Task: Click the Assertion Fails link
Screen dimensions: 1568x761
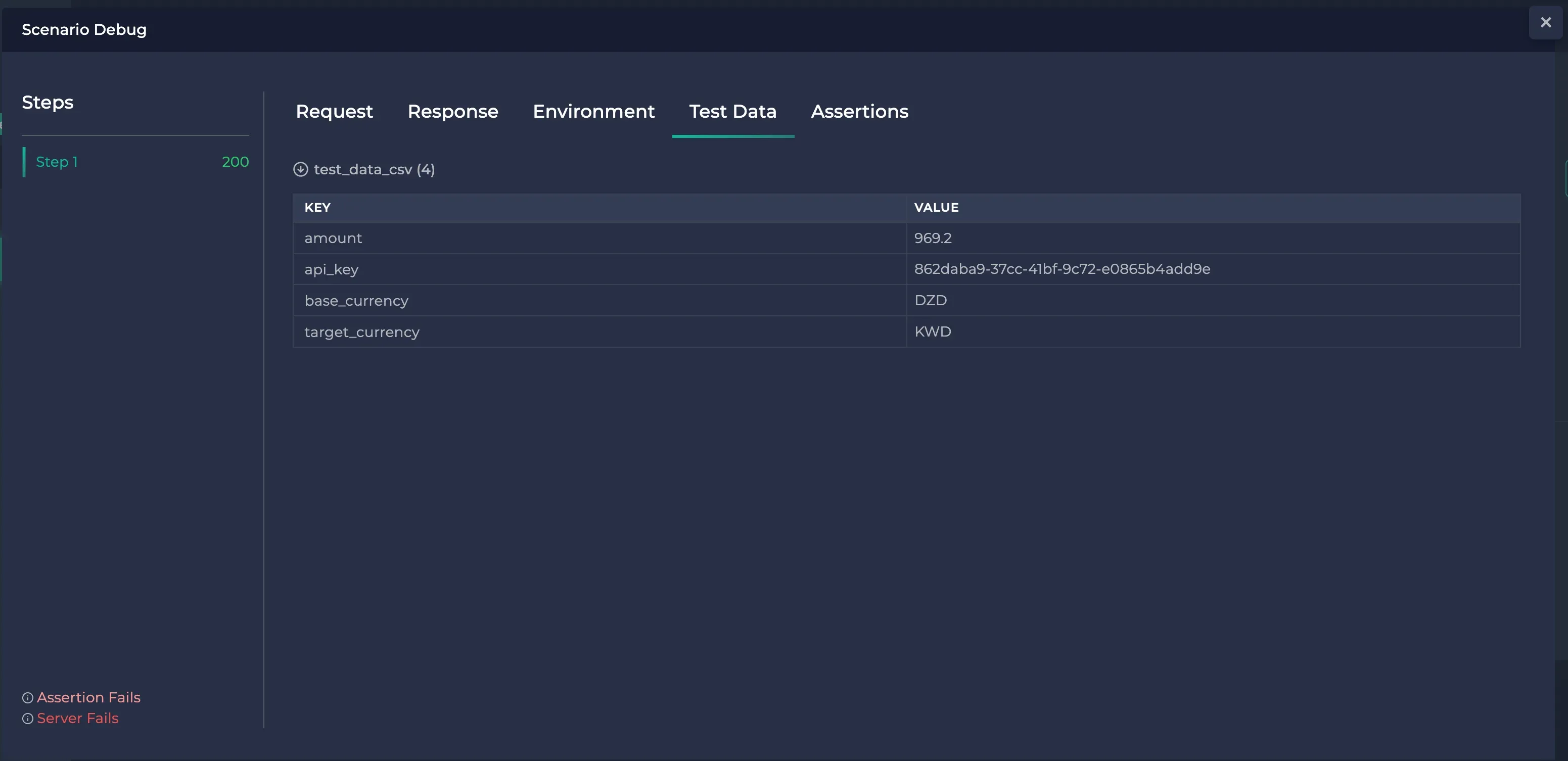Action: point(88,697)
